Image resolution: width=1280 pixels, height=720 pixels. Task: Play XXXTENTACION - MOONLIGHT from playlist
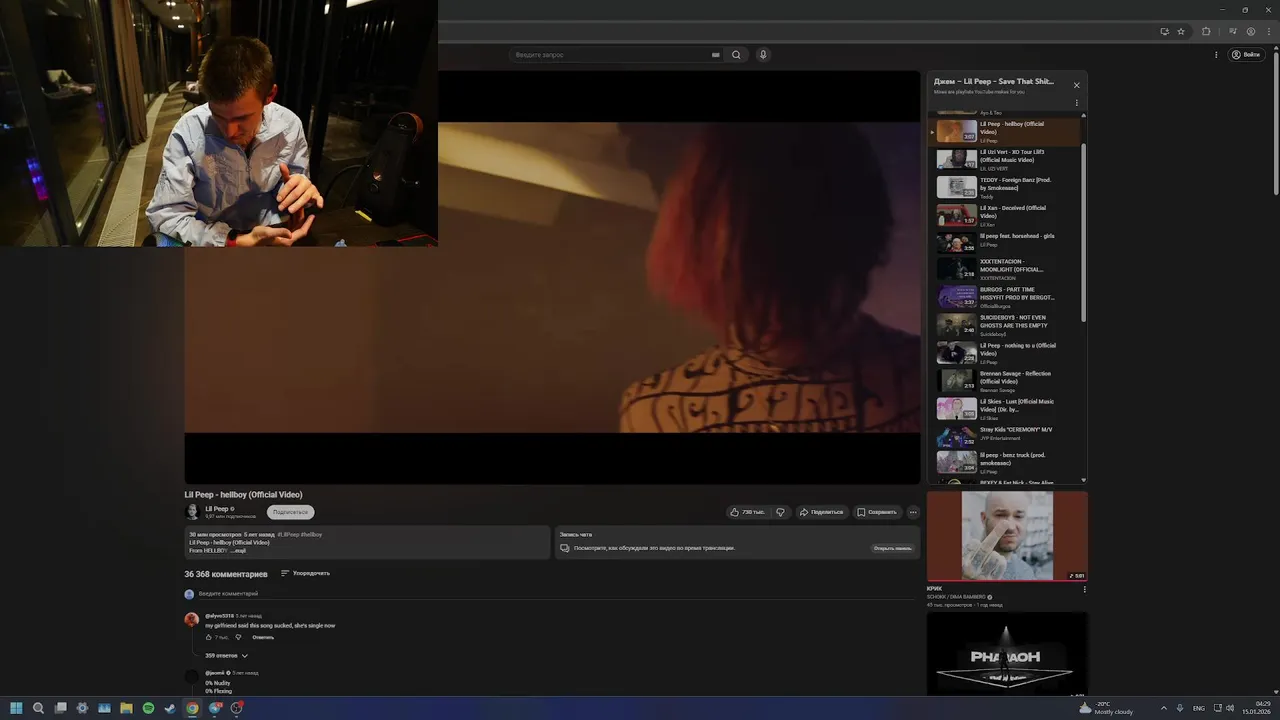pyautogui.click(x=1004, y=269)
